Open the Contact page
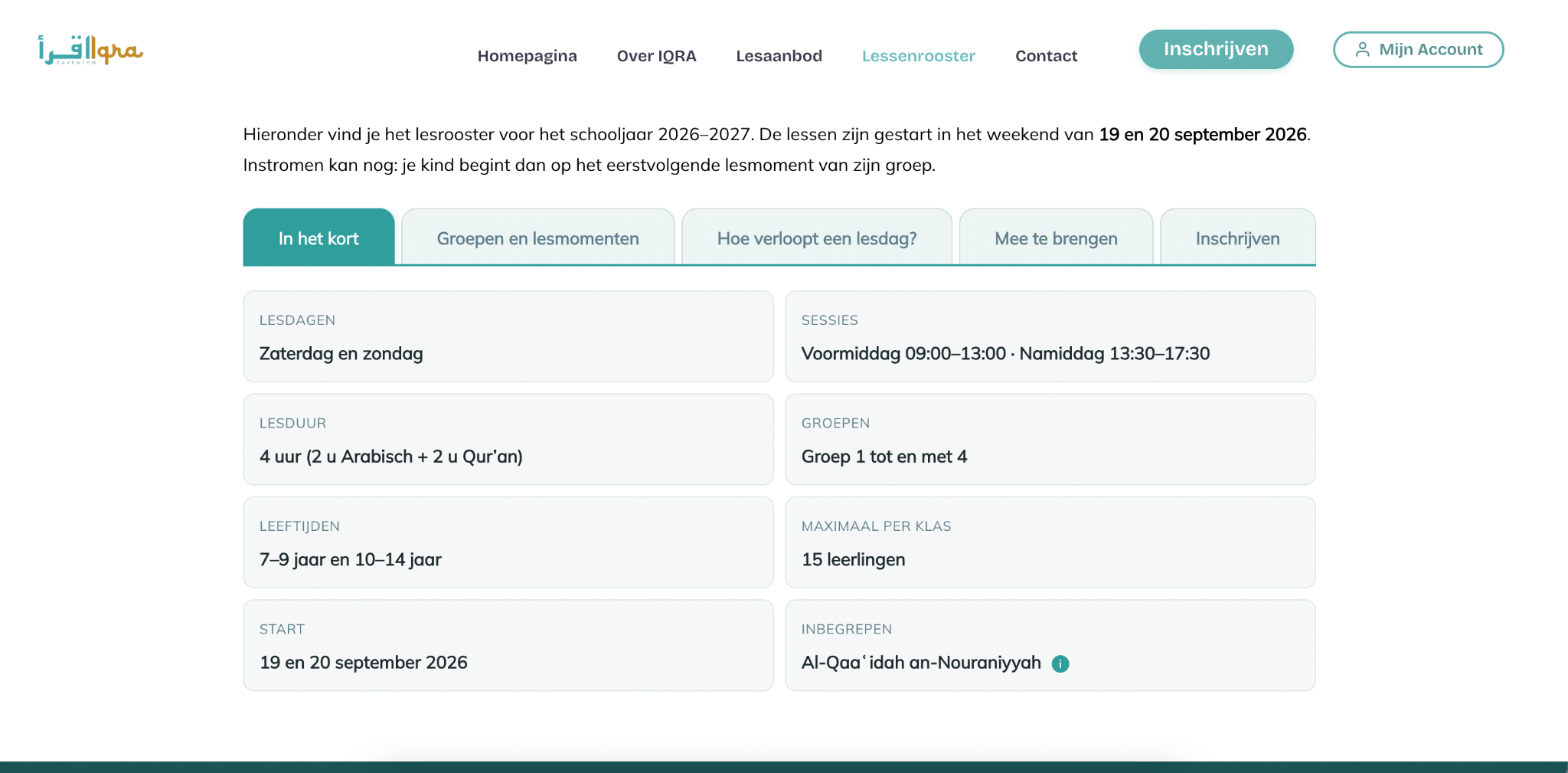Image resolution: width=1568 pixels, height=773 pixels. point(1046,56)
